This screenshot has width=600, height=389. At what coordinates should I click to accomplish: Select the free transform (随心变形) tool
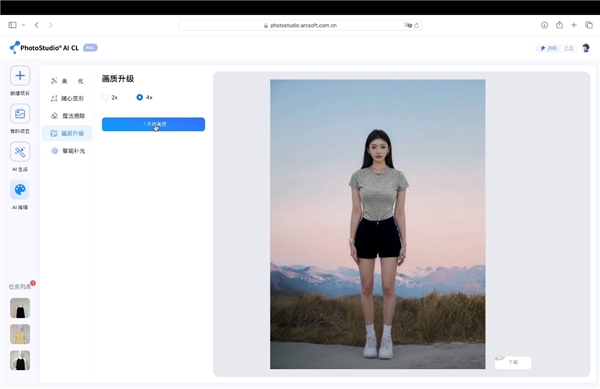coord(67,98)
